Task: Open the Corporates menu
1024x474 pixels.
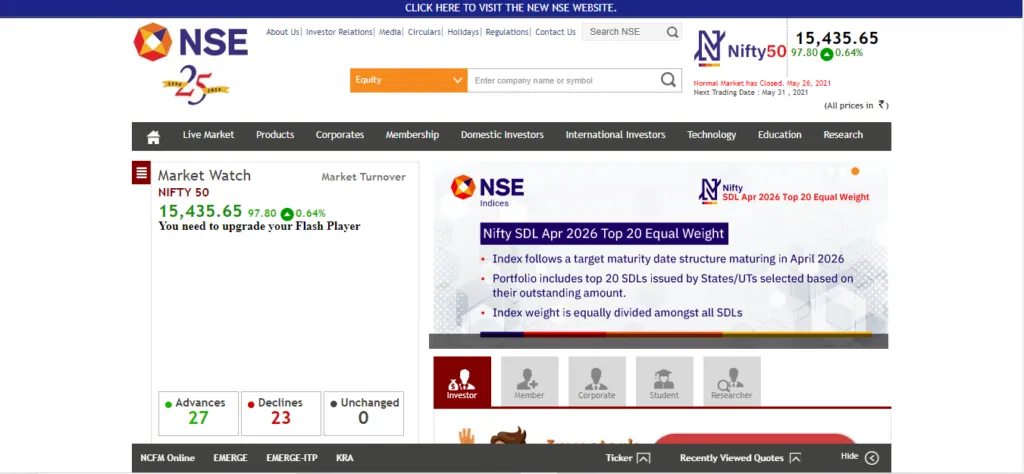Action: click(x=340, y=134)
